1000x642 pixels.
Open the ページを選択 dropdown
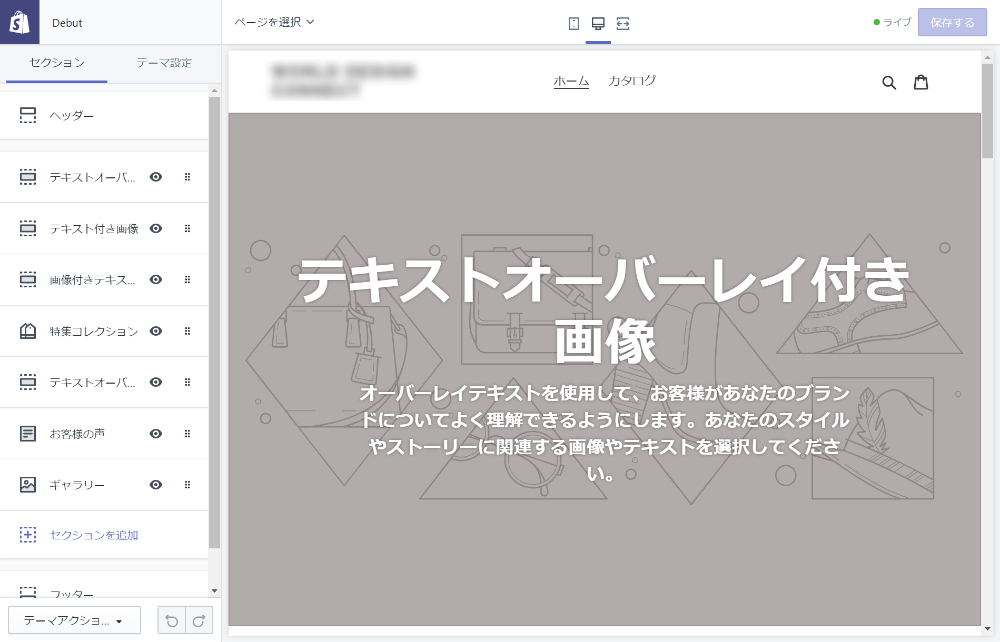[274, 22]
